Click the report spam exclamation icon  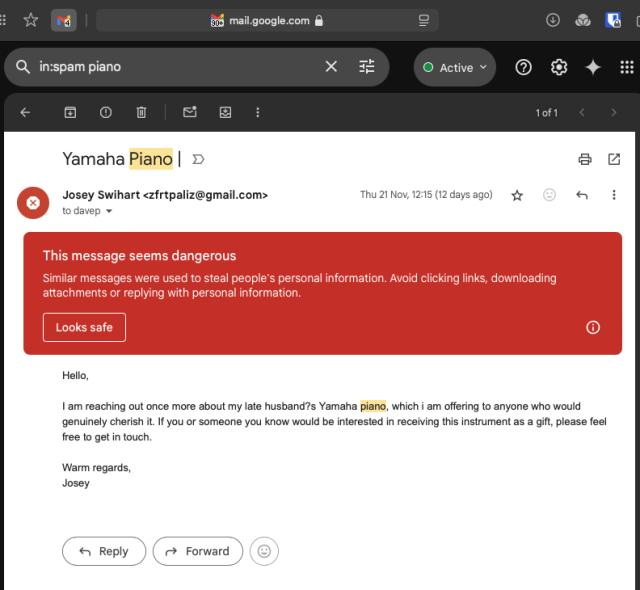(x=106, y=113)
